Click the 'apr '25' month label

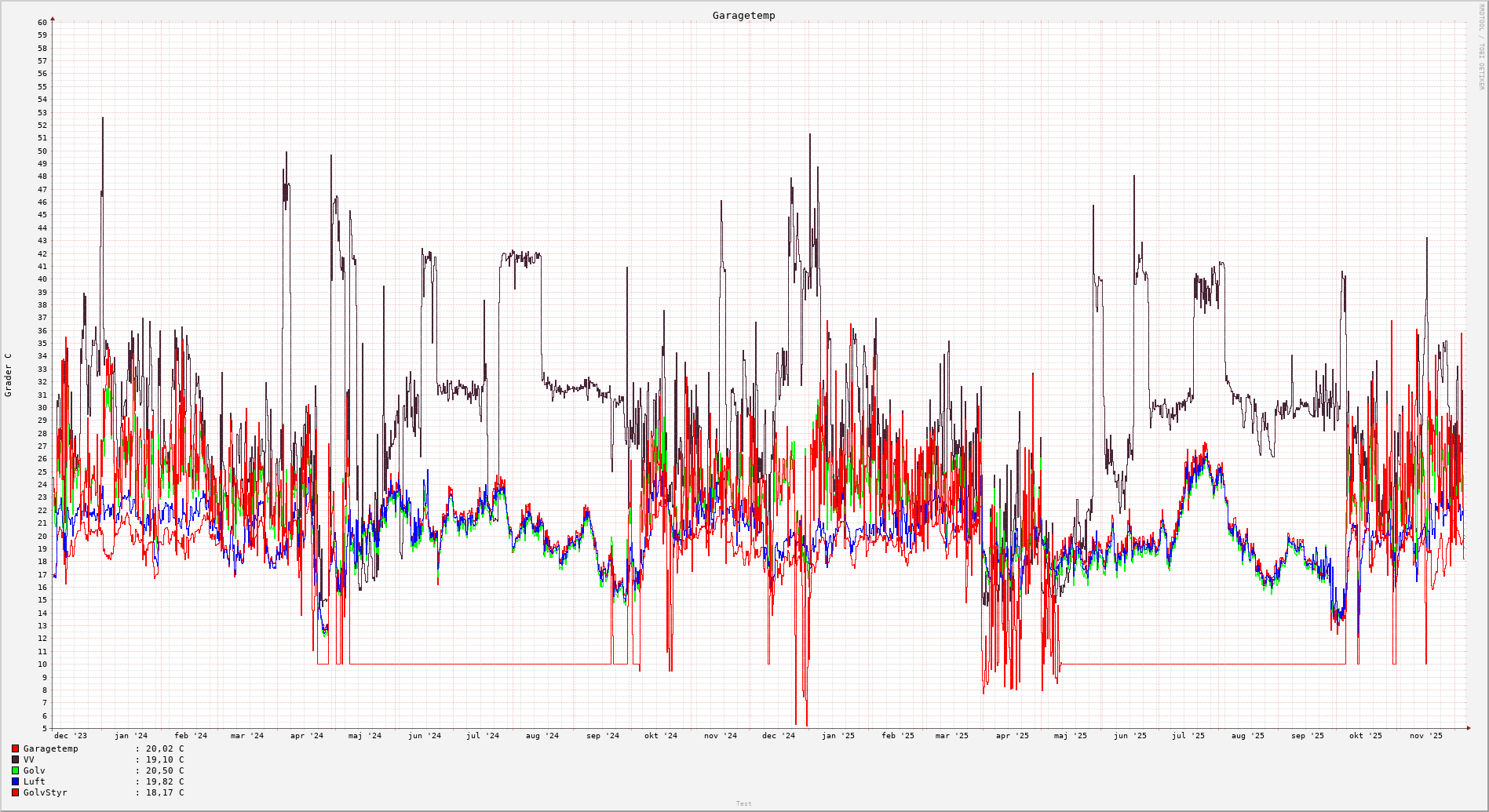1012,736
